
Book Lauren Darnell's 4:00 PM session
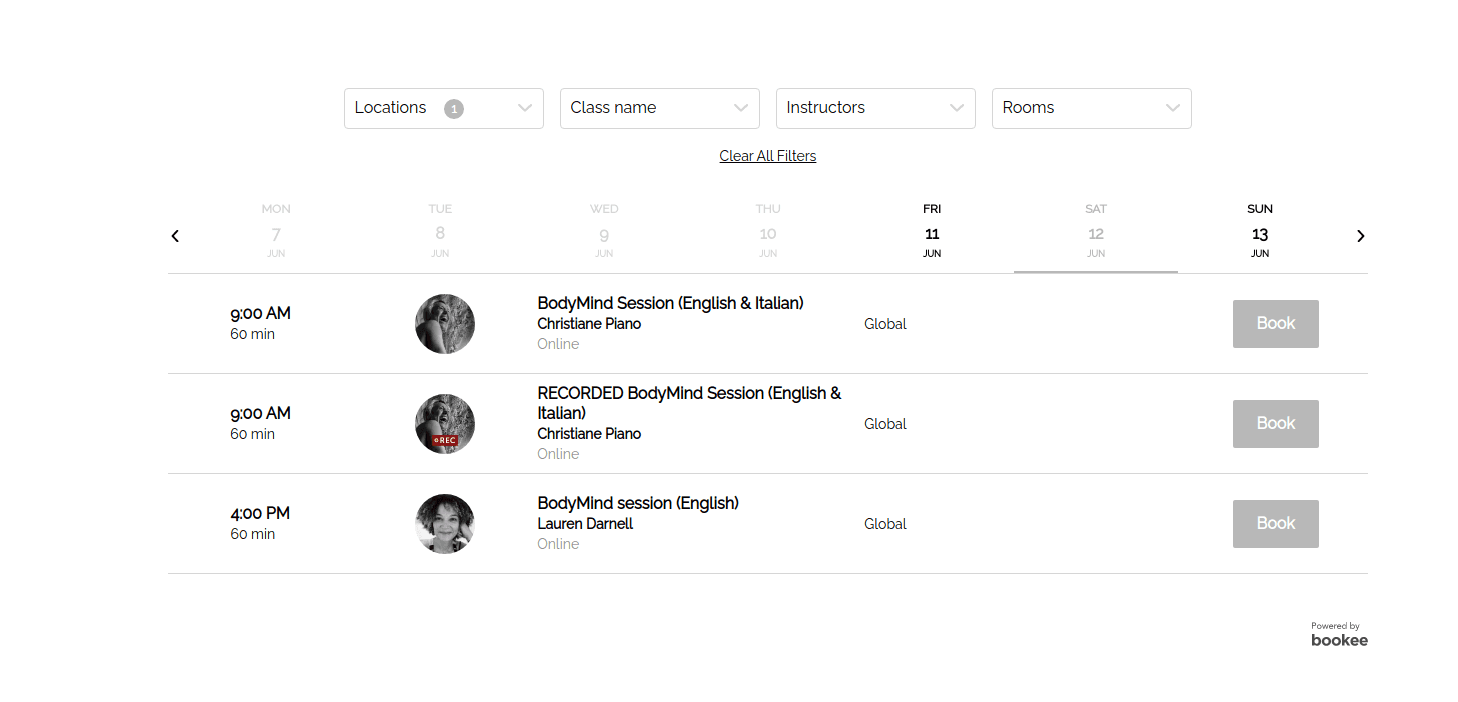click(1276, 524)
